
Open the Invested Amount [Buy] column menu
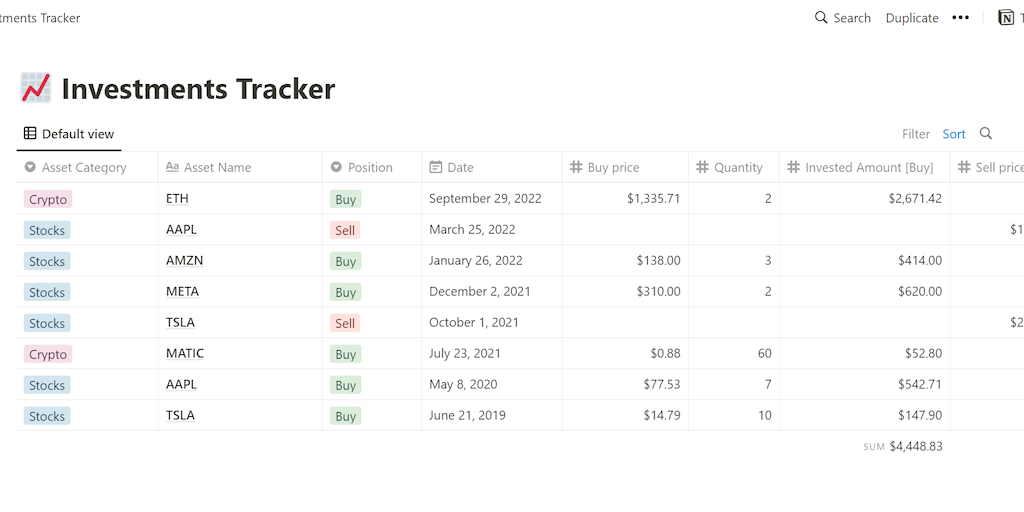click(x=868, y=168)
